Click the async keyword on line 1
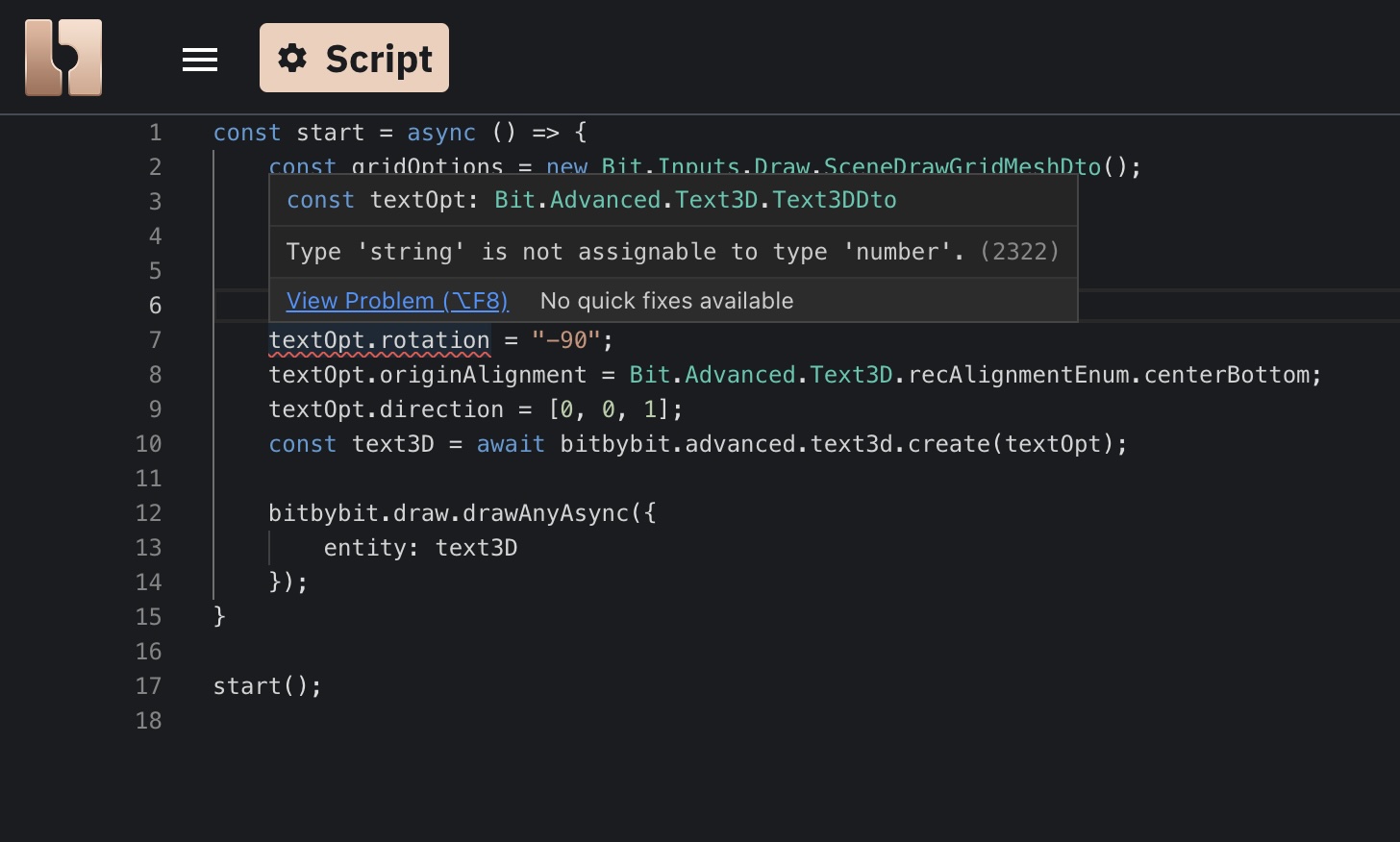 coord(441,133)
